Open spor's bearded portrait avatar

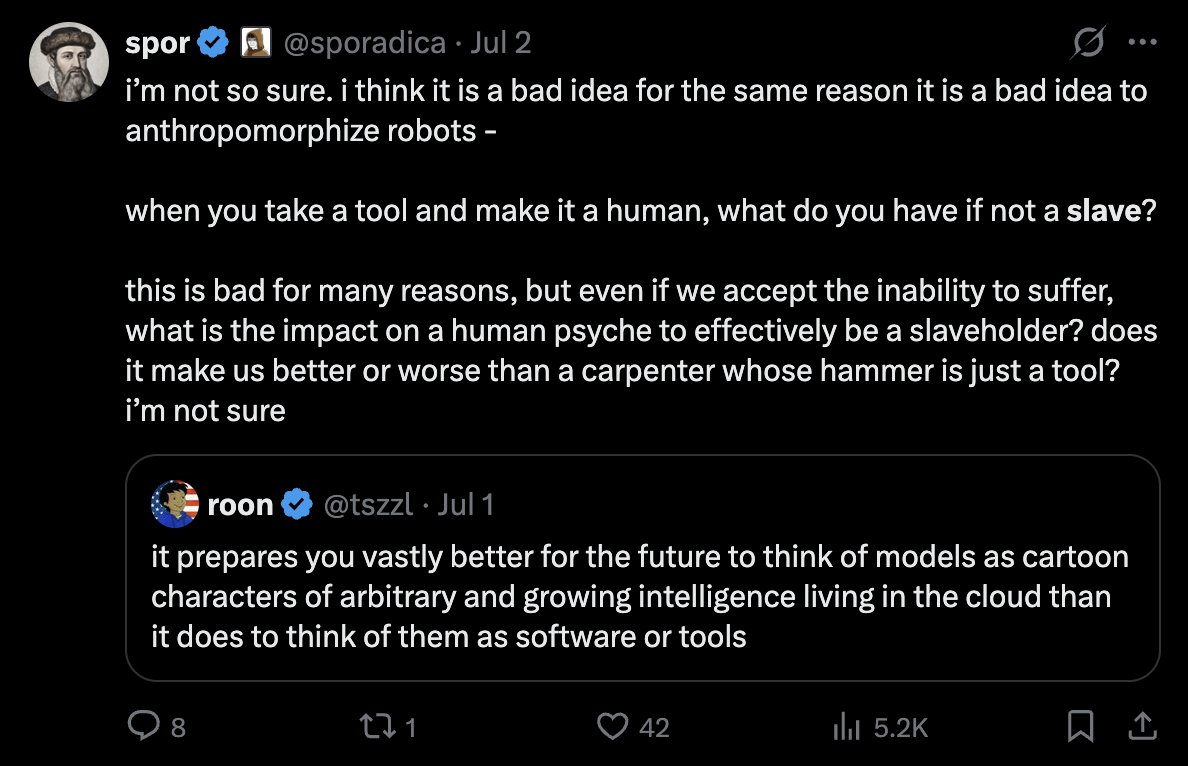pyautogui.click(x=69, y=62)
